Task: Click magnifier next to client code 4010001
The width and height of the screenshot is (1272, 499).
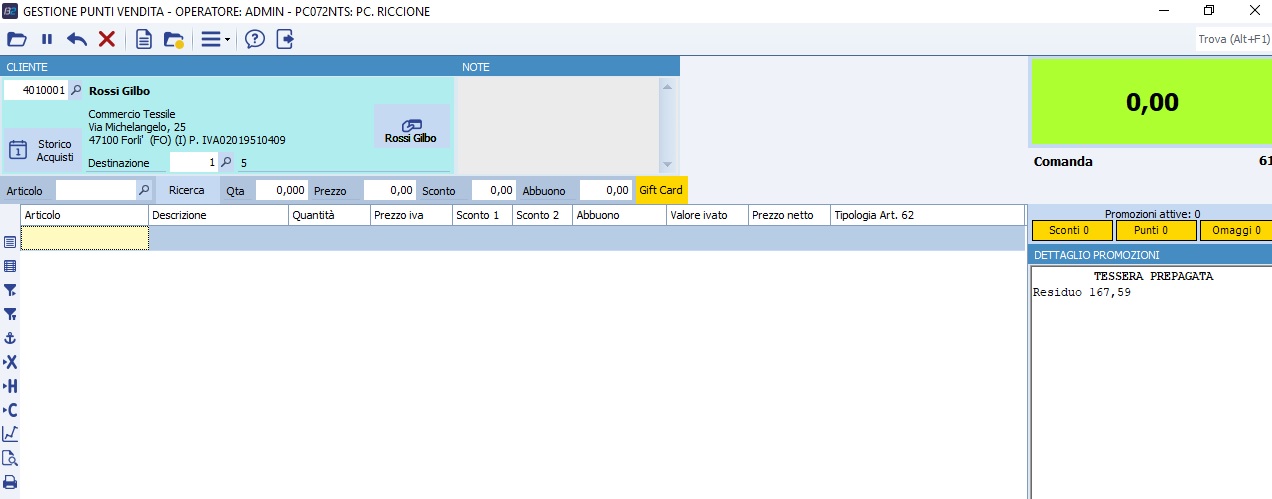Action: (x=76, y=90)
